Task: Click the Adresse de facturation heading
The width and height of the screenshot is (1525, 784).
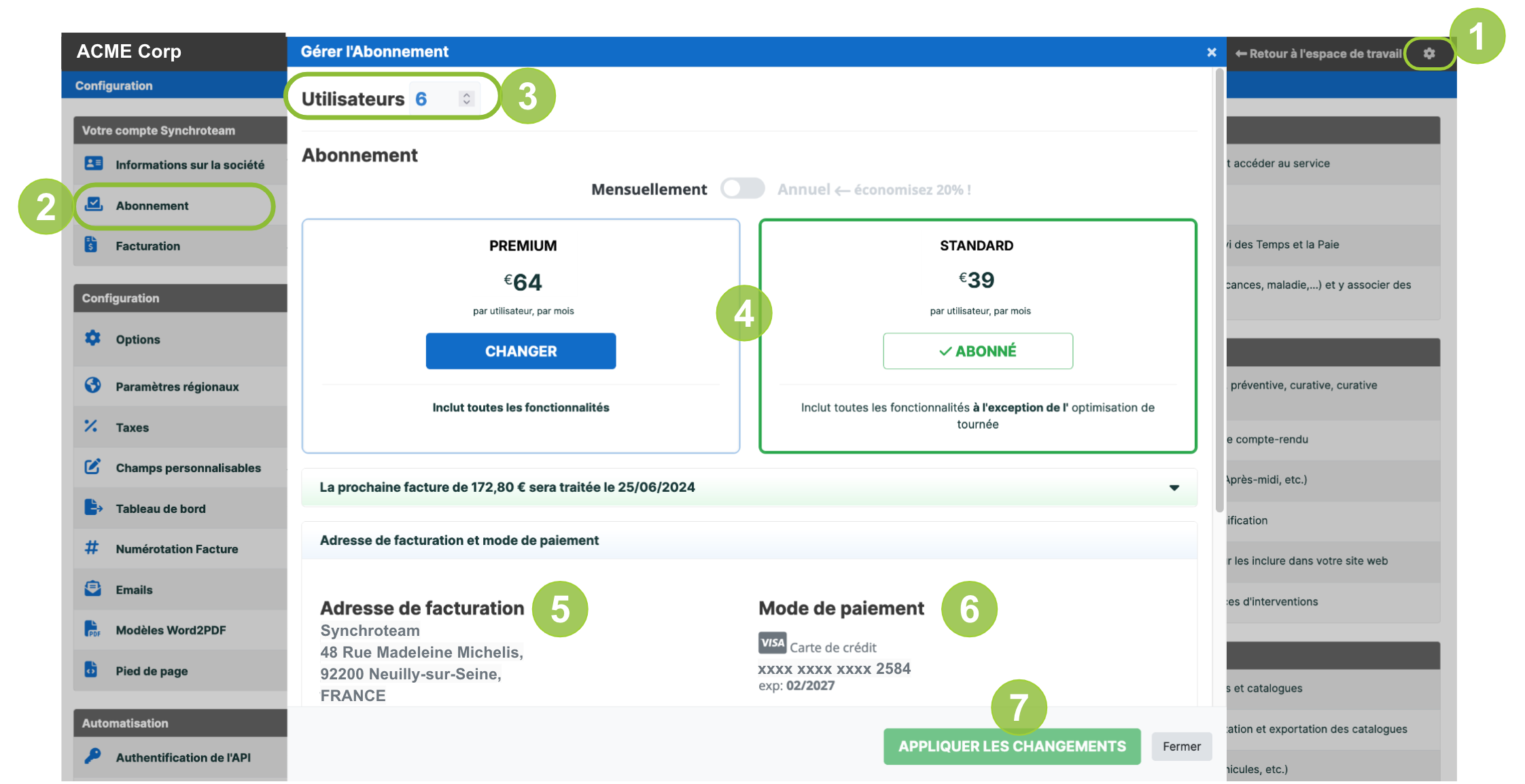Action: [x=422, y=608]
